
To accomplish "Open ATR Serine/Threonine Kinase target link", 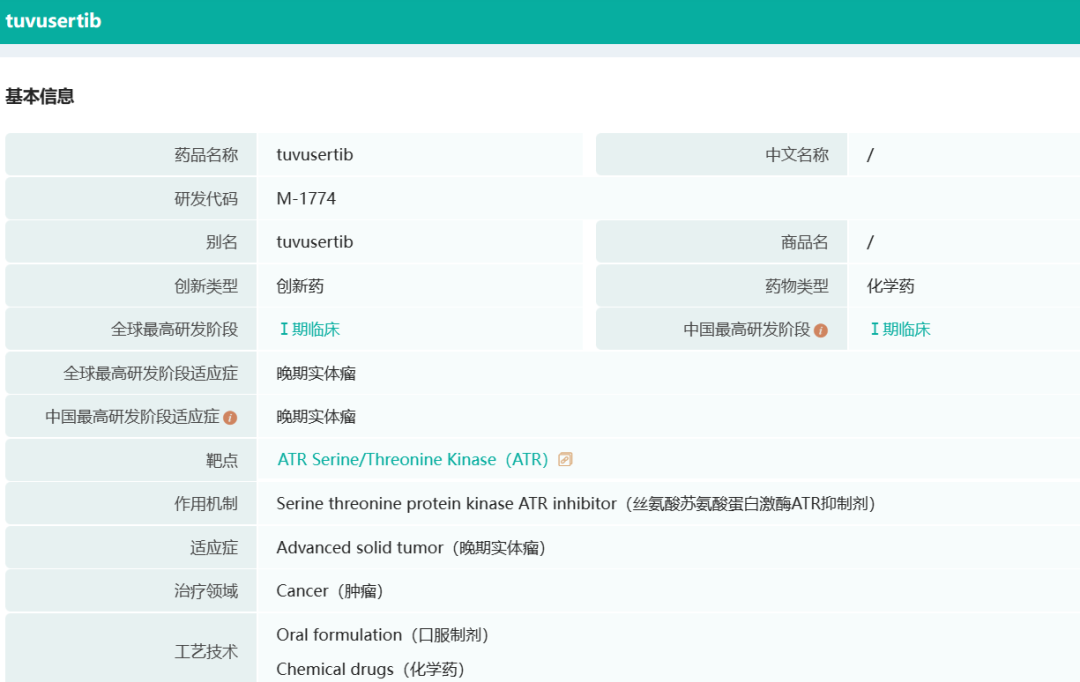I will pos(412,460).
